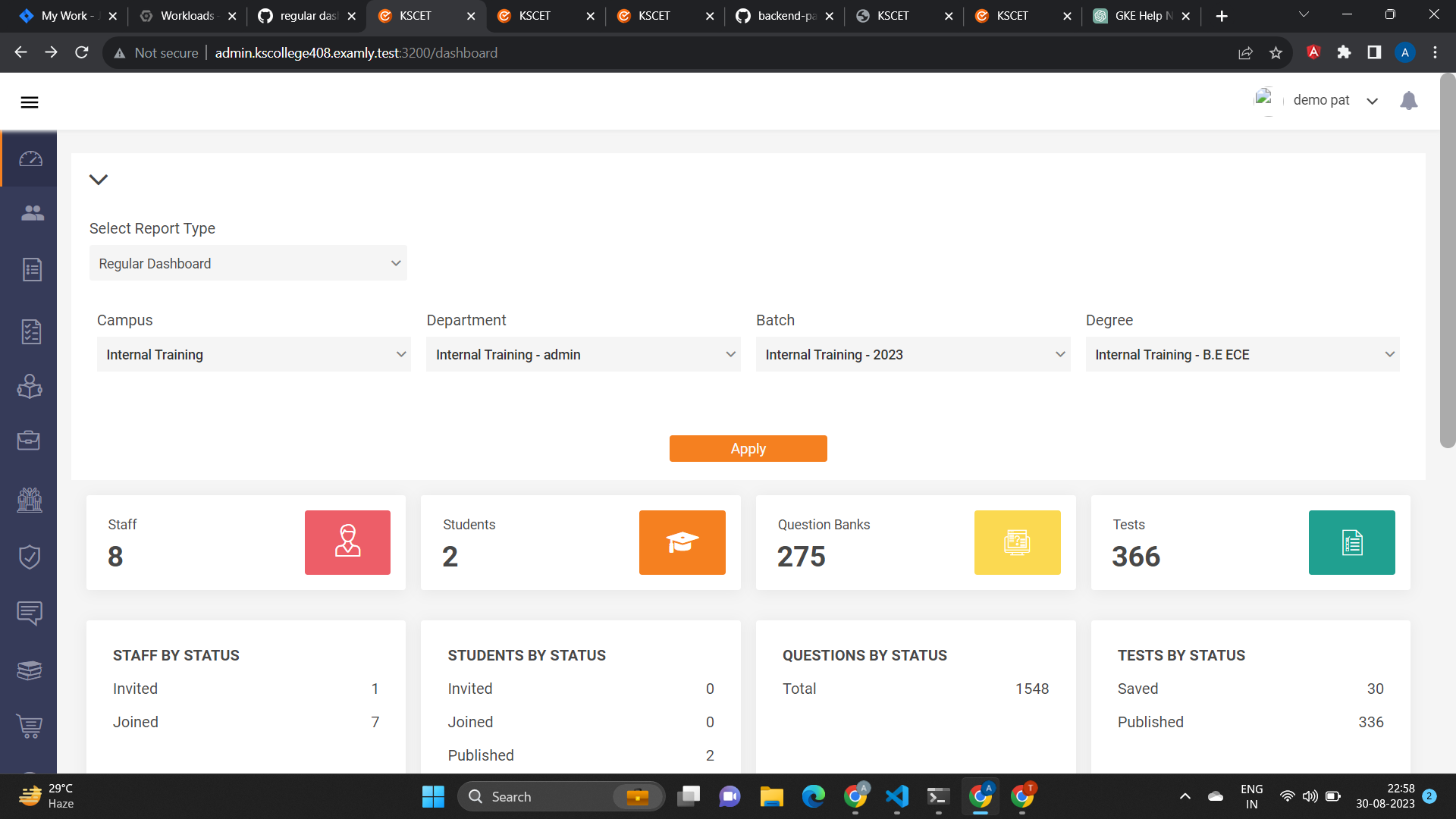Click the Total questions value 1548
The image size is (1456, 819).
(x=1032, y=689)
